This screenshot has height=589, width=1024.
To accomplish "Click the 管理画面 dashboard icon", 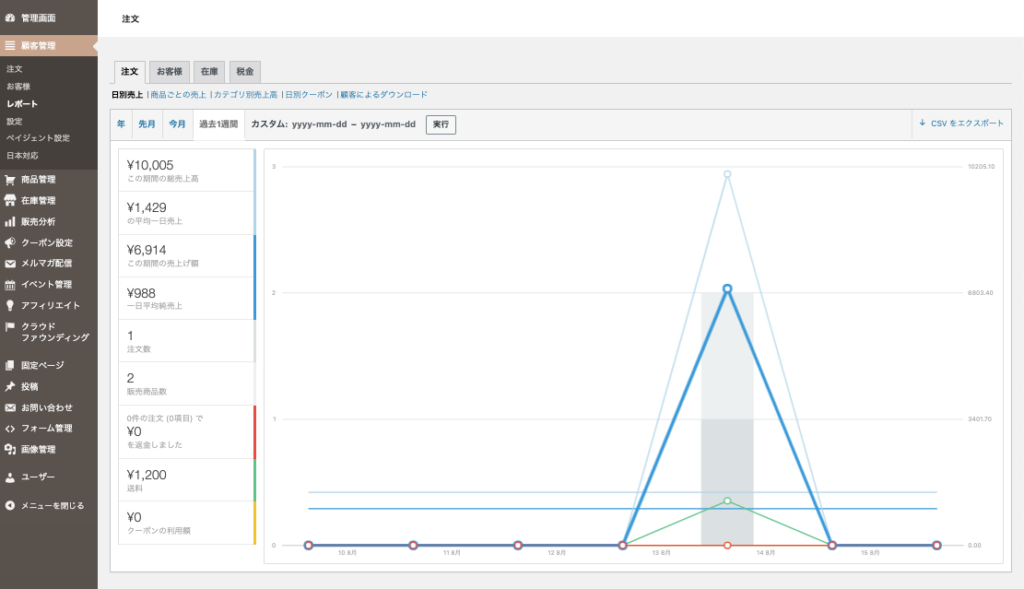I will point(10,18).
